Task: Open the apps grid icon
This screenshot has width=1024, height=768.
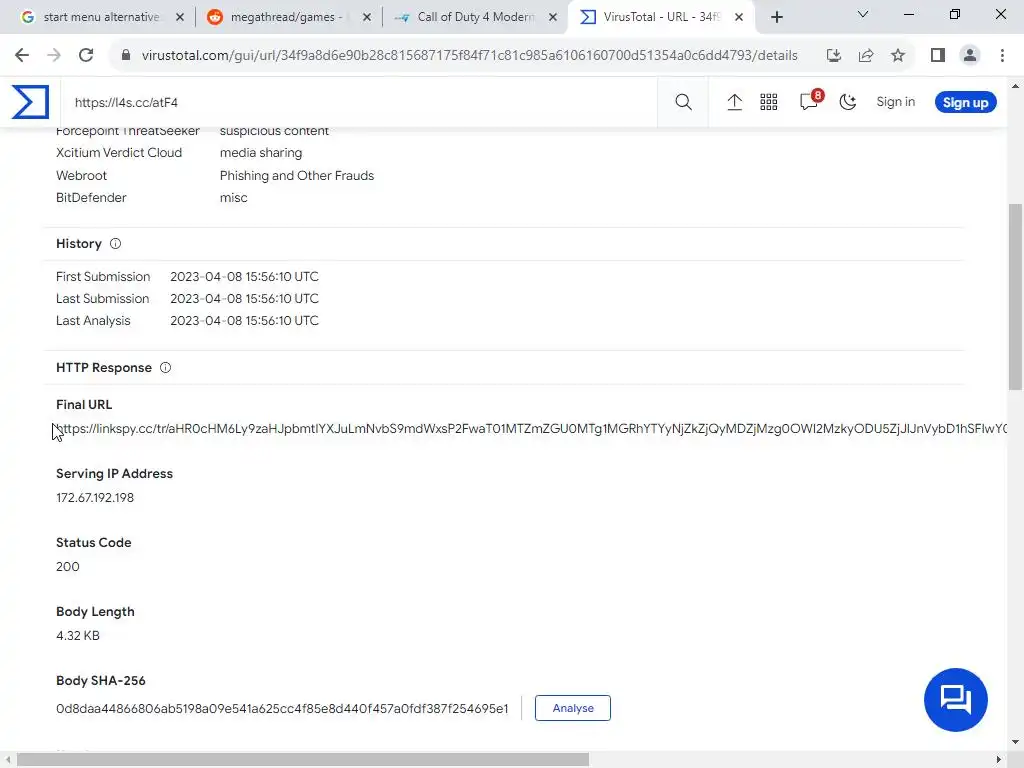Action: 769,102
